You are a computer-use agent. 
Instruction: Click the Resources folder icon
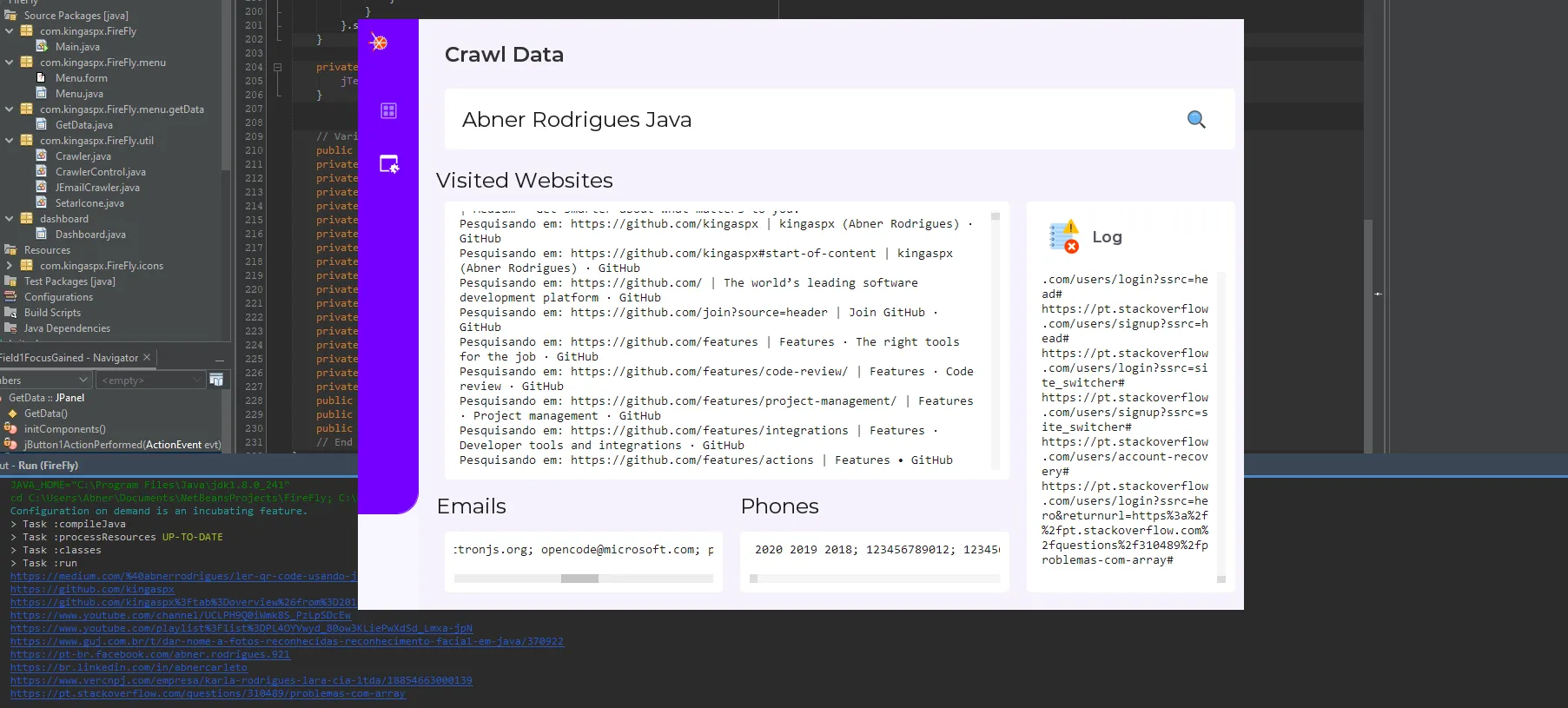coord(11,249)
